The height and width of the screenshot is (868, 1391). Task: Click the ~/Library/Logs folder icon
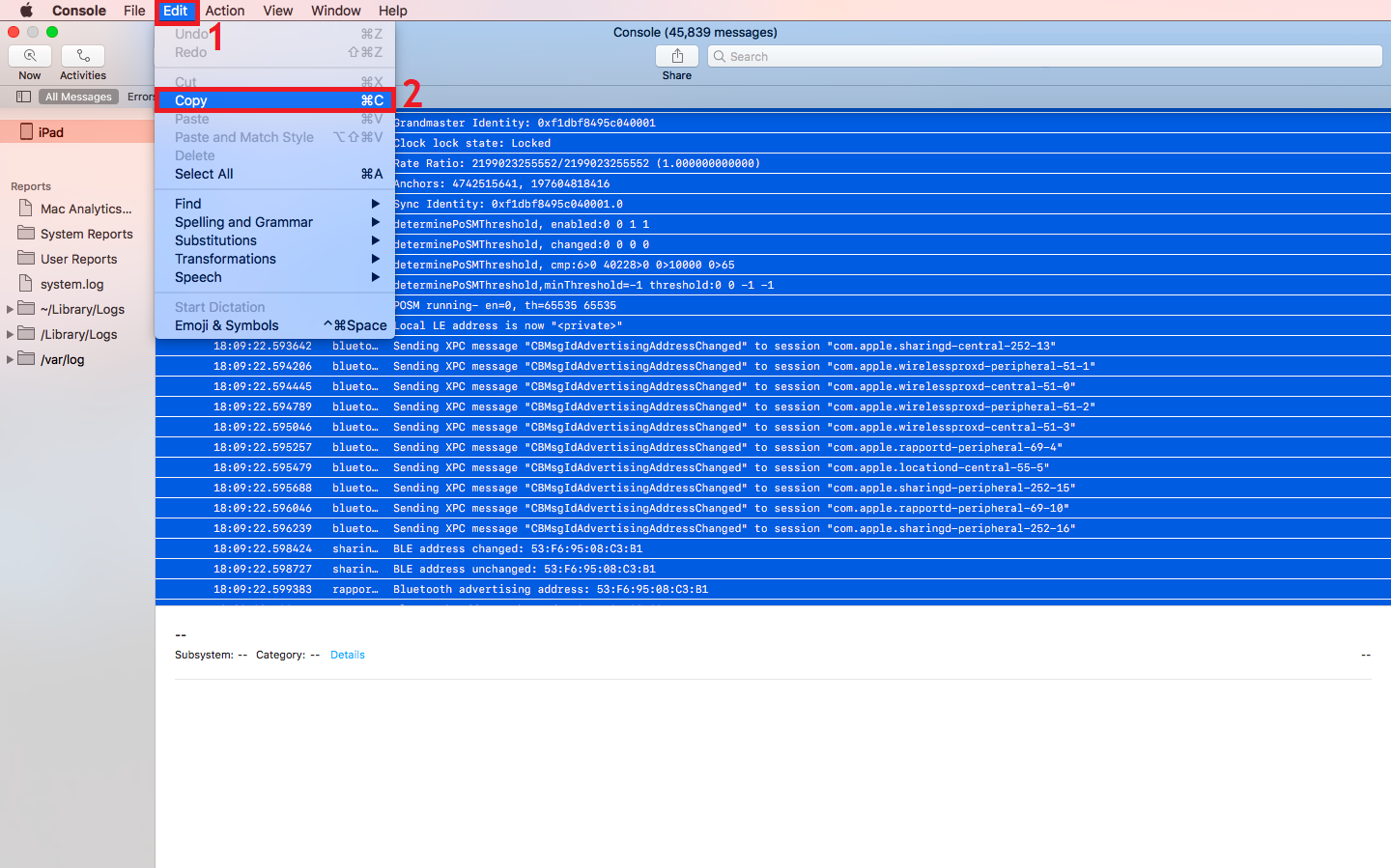click(26, 309)
